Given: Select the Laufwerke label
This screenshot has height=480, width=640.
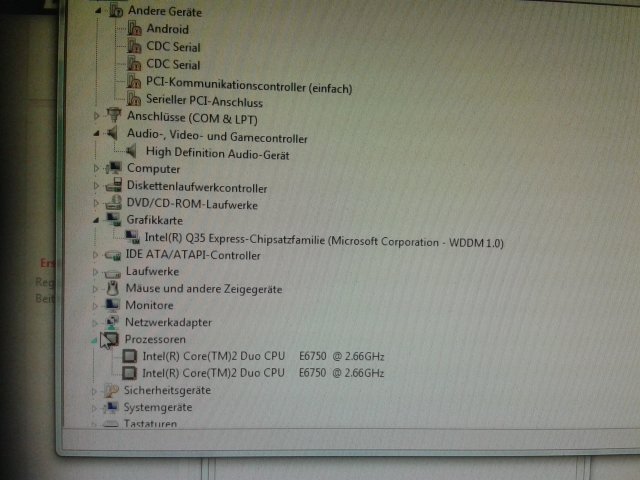Looking at the screenshot, I should tap(152, 271).
